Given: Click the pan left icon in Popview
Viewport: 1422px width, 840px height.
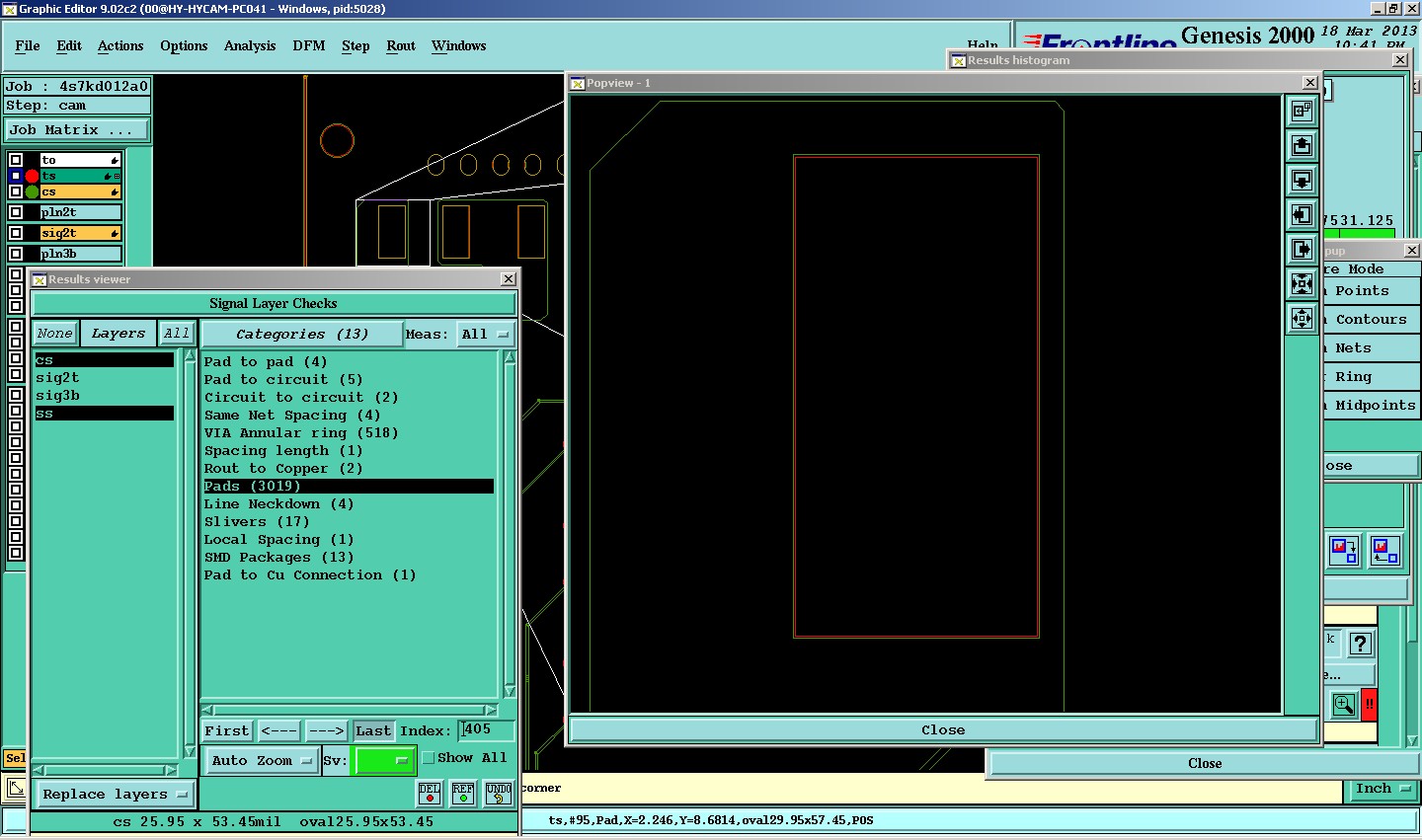Looking at the screenshot, I should point(1302,215).
